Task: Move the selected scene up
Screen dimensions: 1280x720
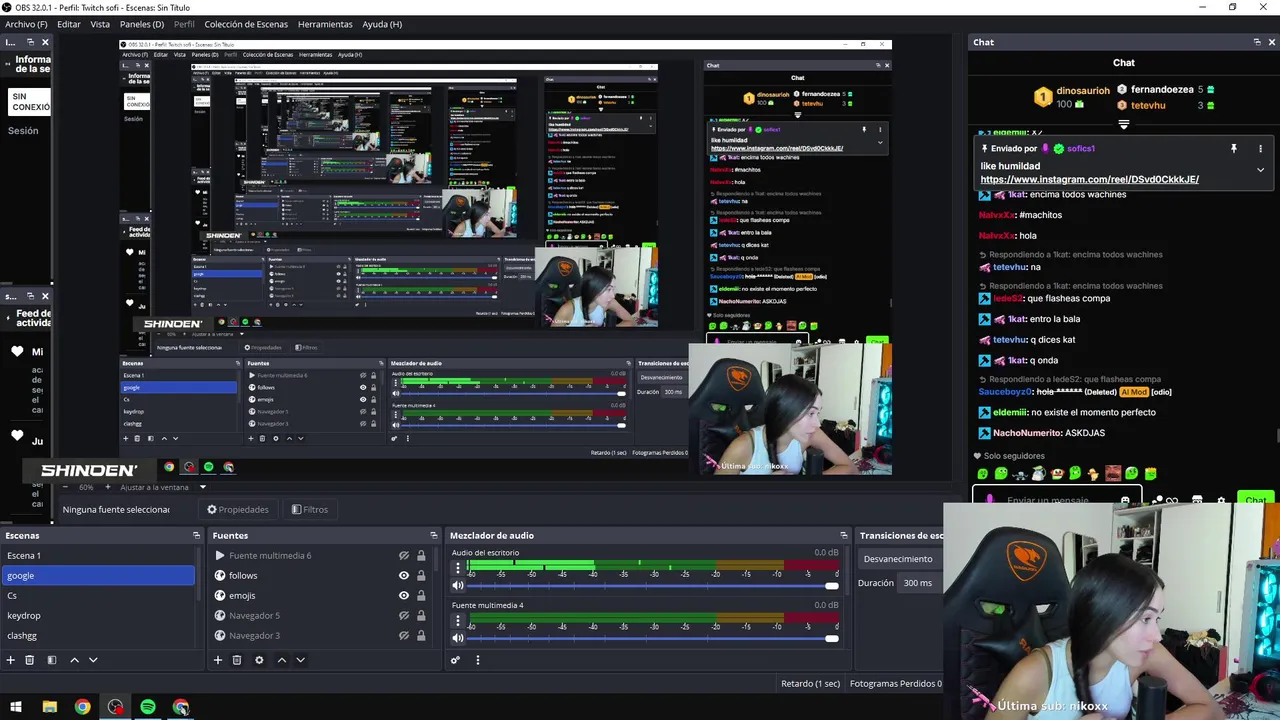Action: click(74, 660)
